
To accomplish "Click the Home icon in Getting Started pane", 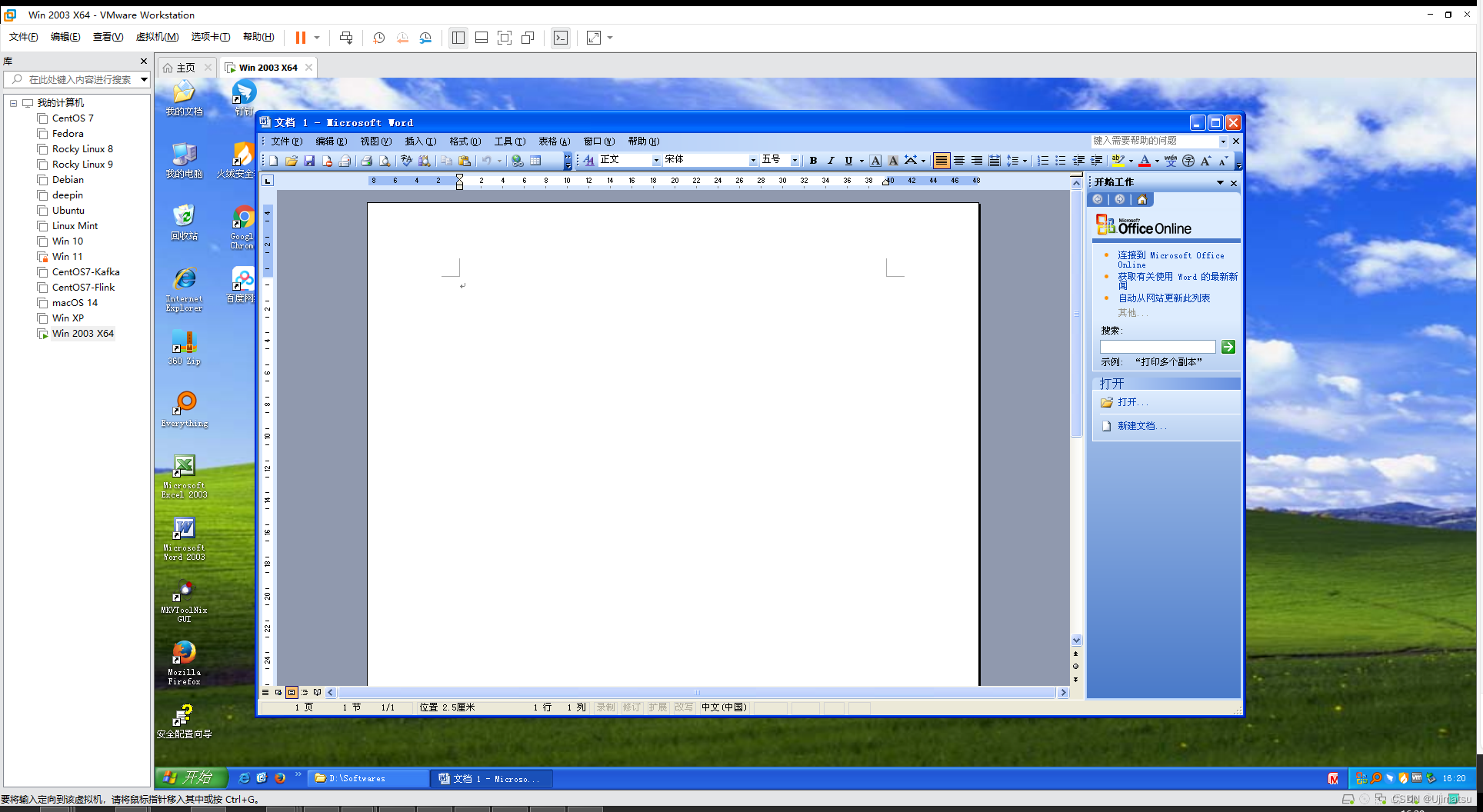I will 1142,199.
